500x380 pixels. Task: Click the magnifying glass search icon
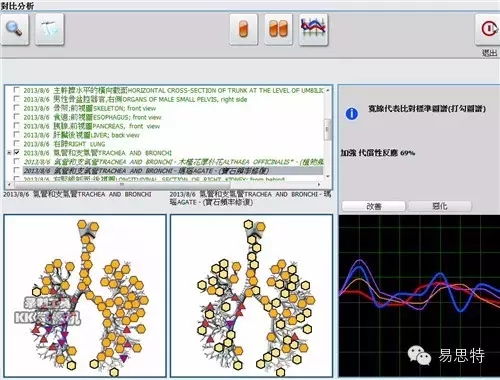15,29
